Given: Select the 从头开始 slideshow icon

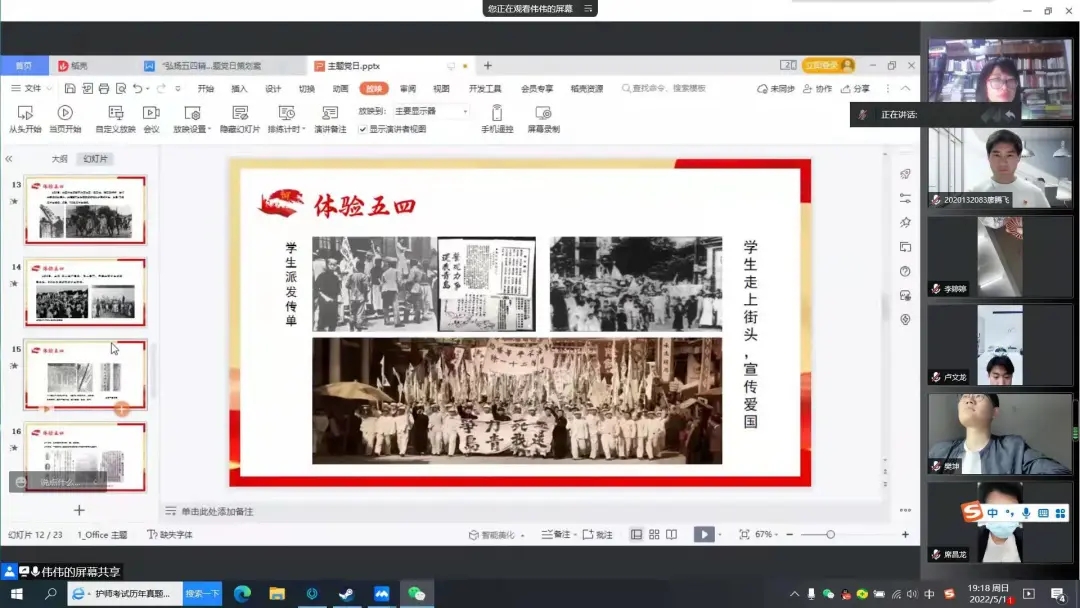Looking at the screenshot, I should pos(23,113).
